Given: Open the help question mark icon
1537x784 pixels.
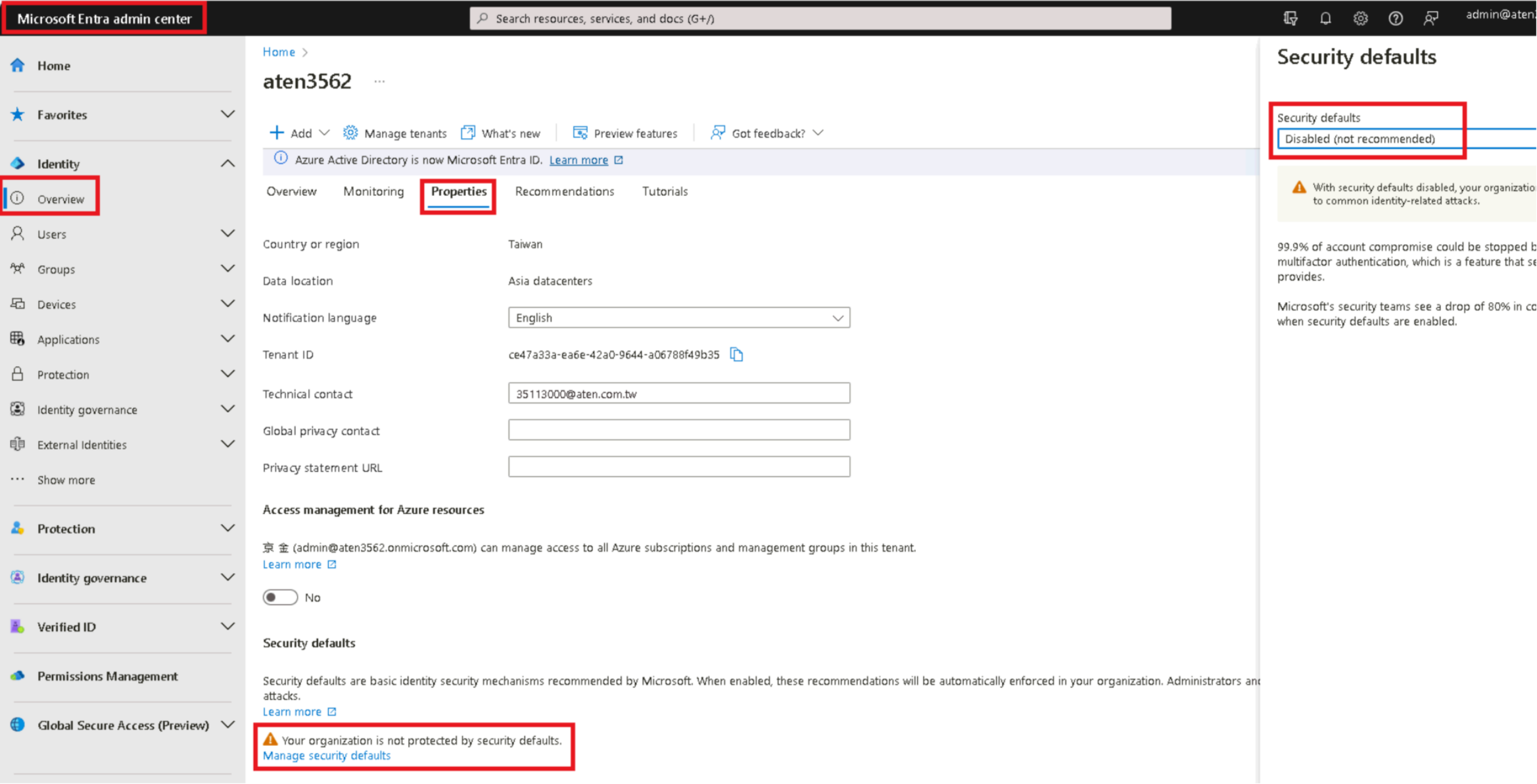Looking at the screenshot, I should click(1395, 18).
